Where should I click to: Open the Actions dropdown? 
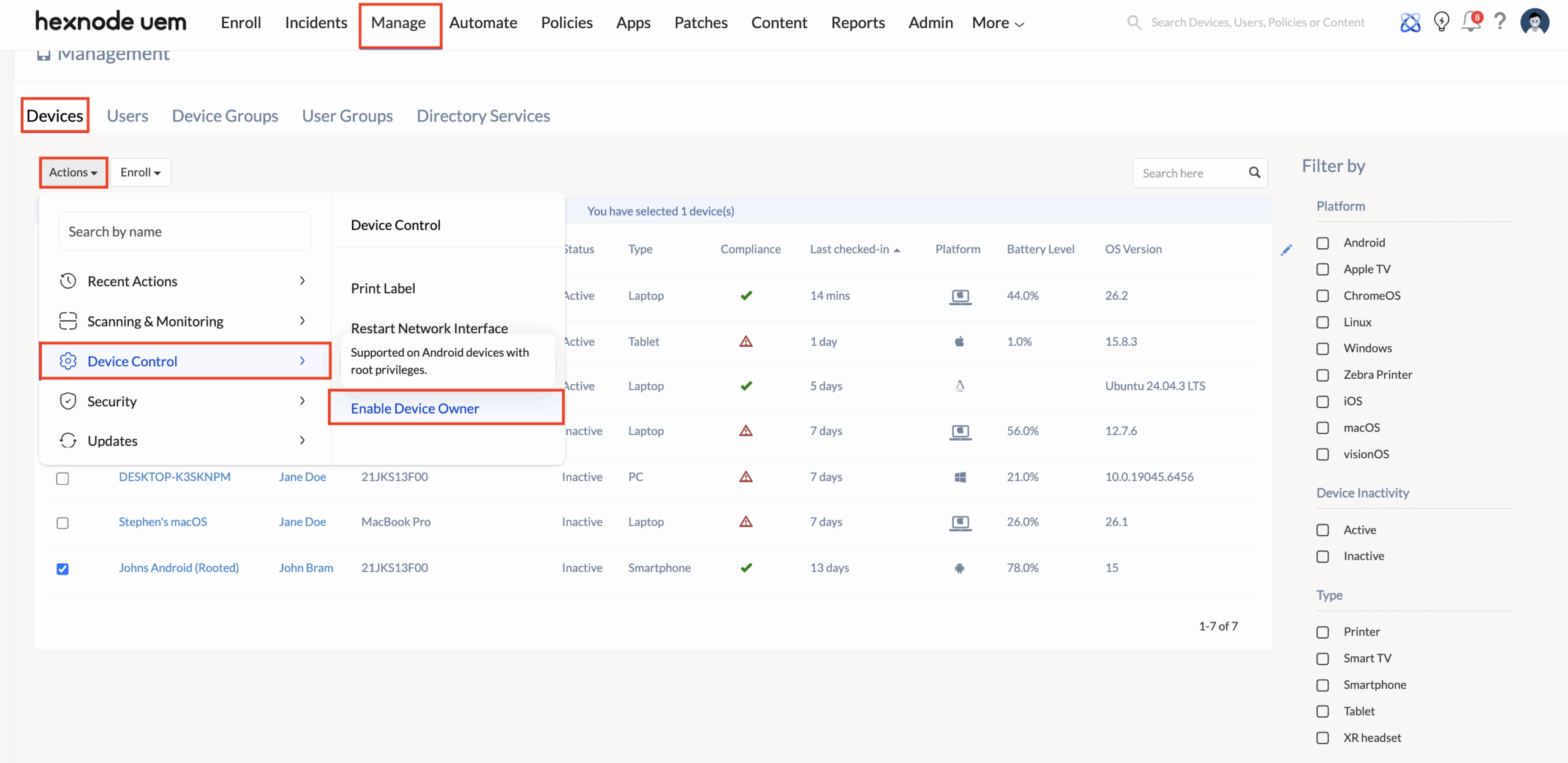coord(73,173)
